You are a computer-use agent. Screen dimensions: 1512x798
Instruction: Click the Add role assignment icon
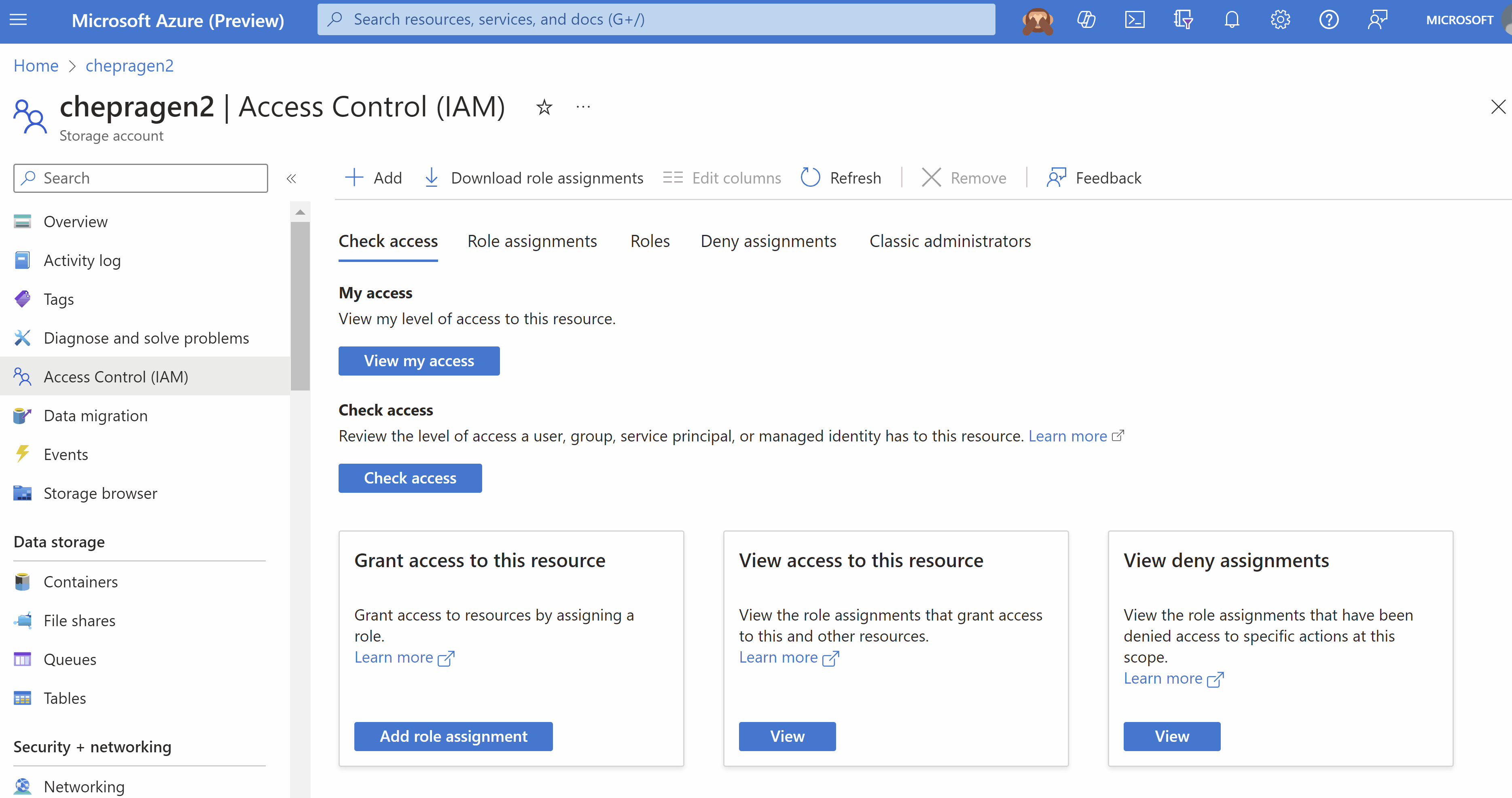click(454, 736)
